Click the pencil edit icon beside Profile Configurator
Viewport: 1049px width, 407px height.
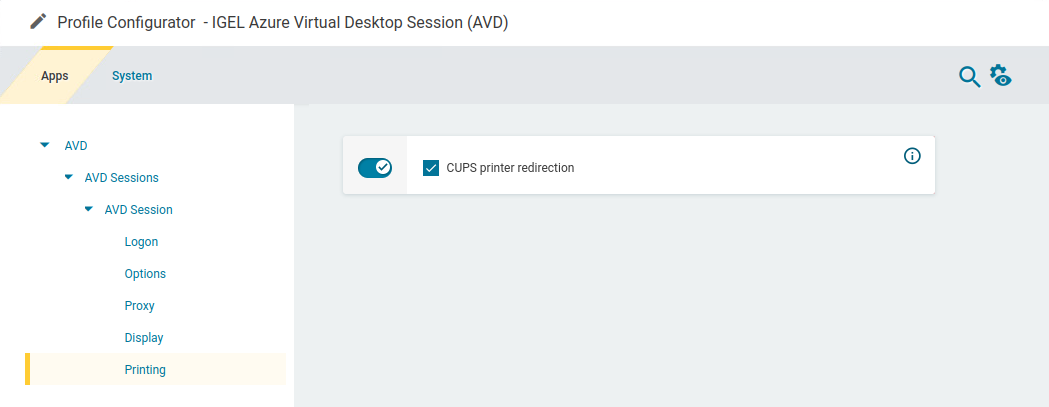tap(39, 21)
